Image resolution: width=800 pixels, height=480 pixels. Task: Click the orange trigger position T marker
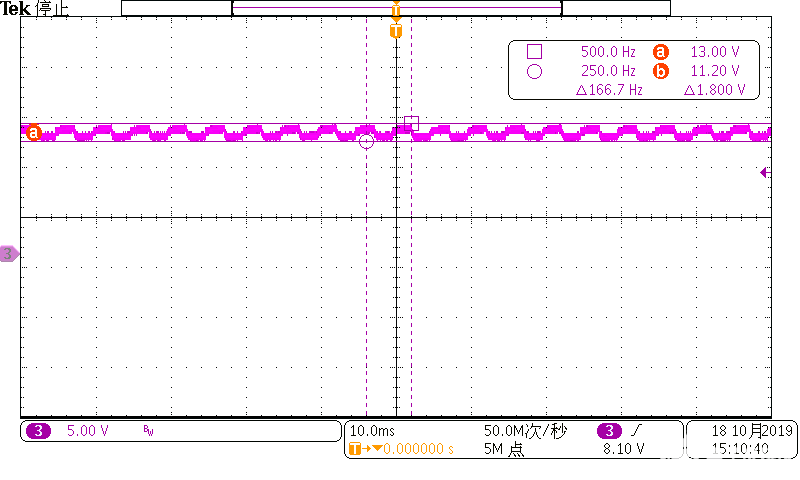click(396, 31)
